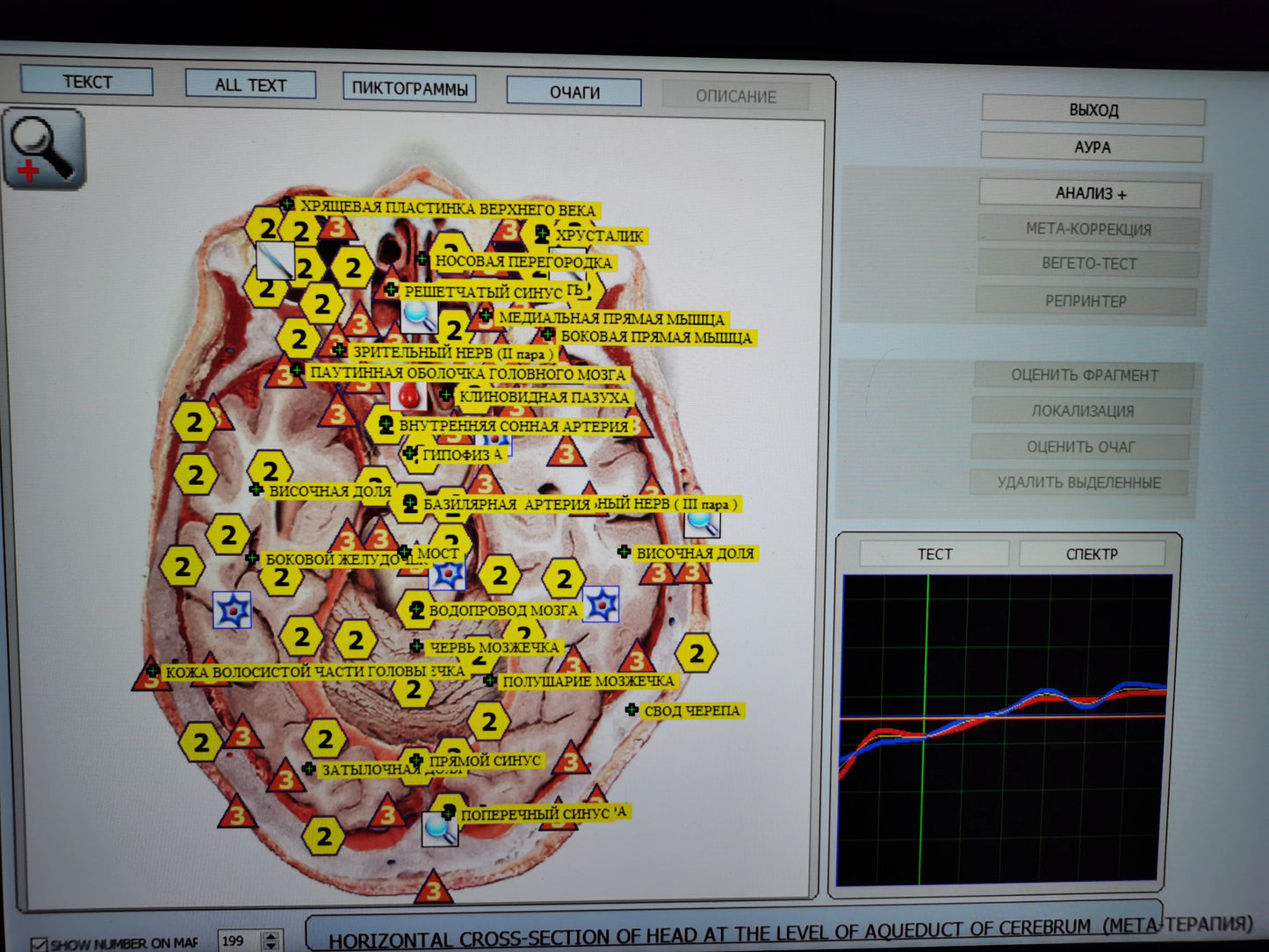Switch to the СПЕКТР tab
Viewport: 1269px width, 952px height.
pos(1092,554)
